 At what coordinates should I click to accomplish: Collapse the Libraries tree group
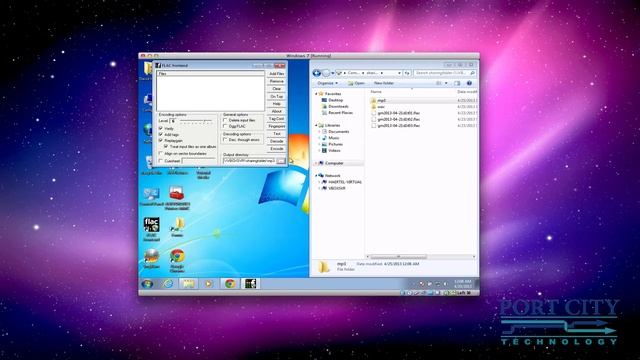coord(316,125)
